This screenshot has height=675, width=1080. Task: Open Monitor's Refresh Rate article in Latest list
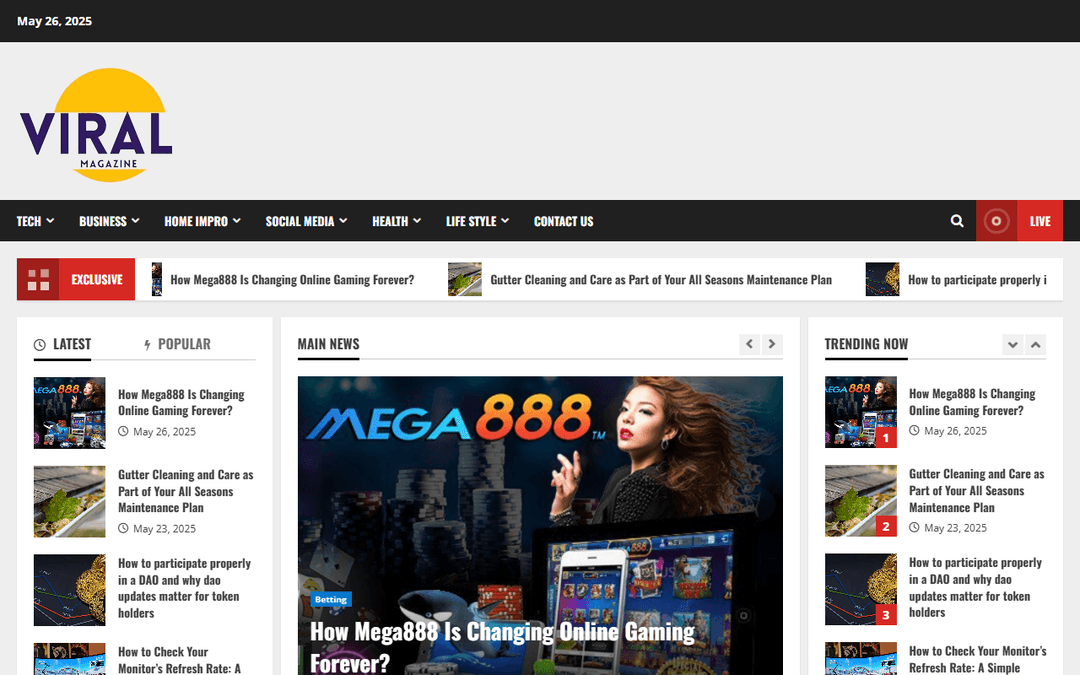coord(179,660)
